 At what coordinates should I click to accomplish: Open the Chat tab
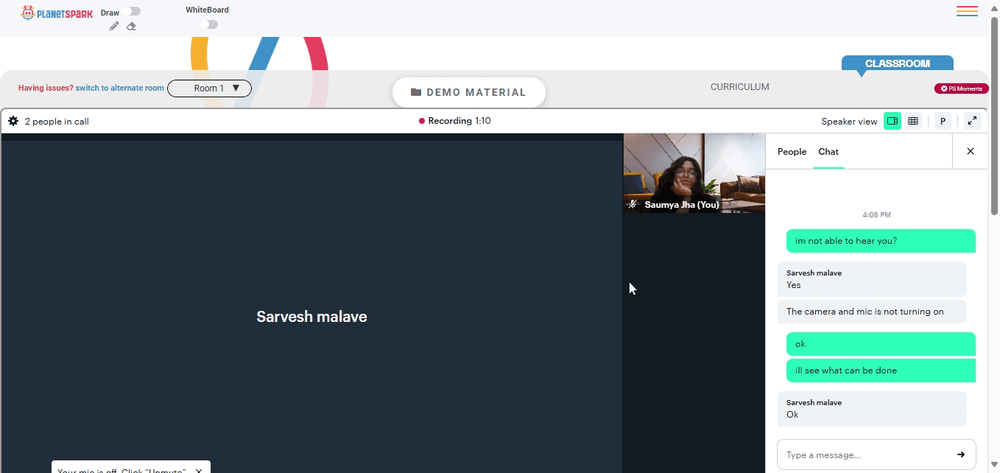click(x=828, y=152)
